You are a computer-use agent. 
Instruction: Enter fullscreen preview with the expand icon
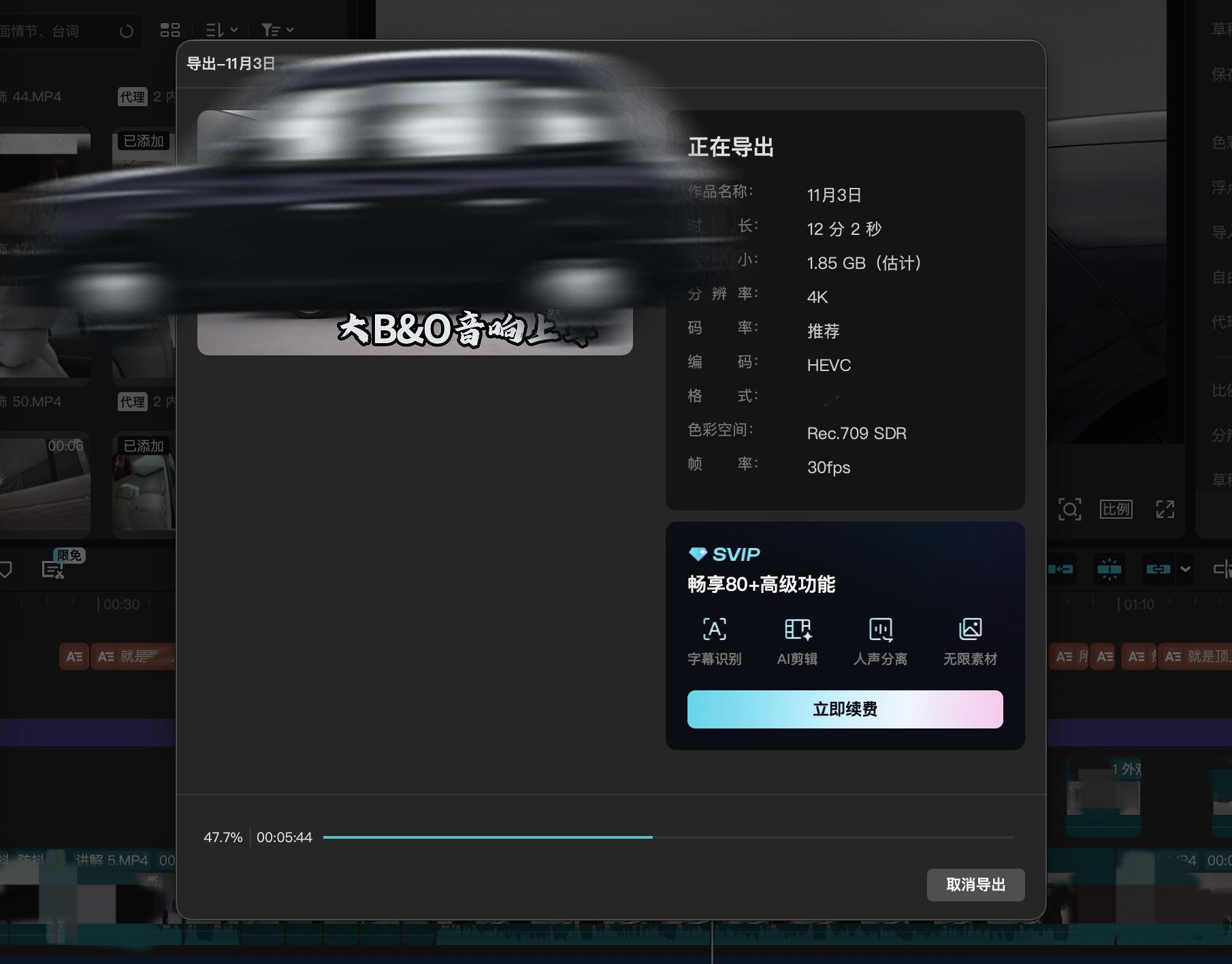point(1165,510)
